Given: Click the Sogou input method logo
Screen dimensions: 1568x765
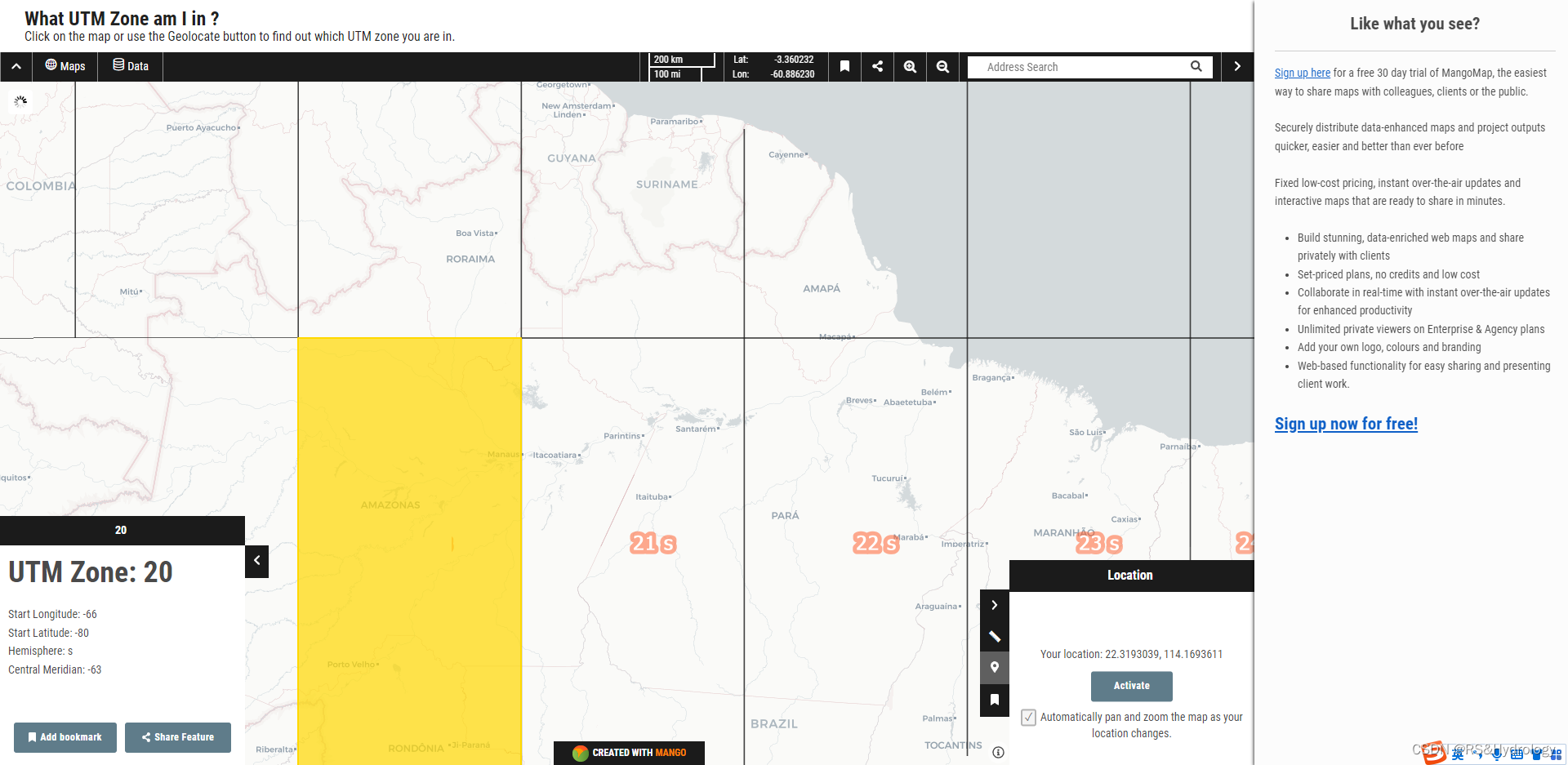Looking at the screenshot, I should pos(1435,754).
